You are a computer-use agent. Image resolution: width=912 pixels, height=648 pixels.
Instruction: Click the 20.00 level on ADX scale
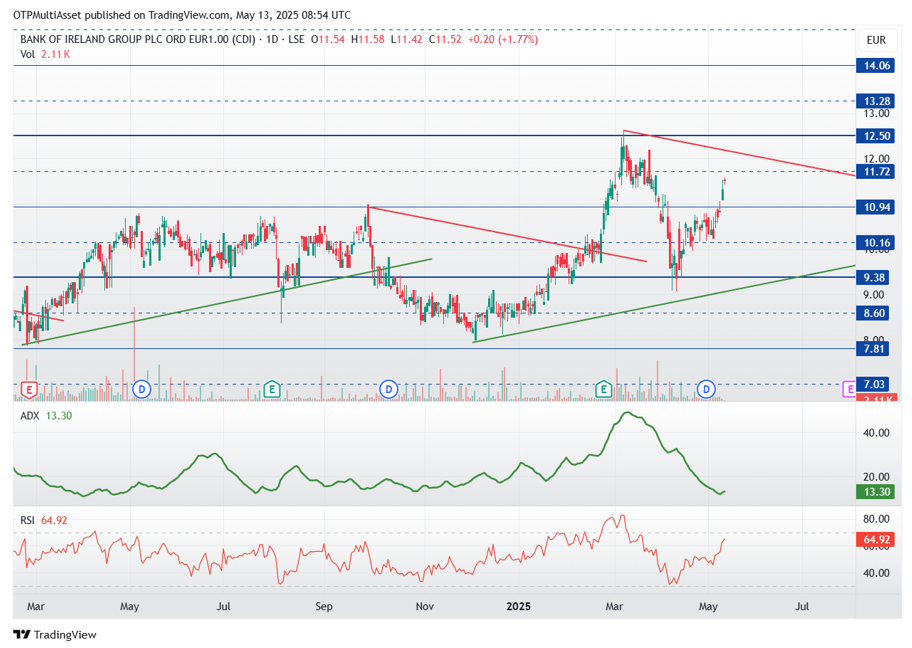pos(876,477)
